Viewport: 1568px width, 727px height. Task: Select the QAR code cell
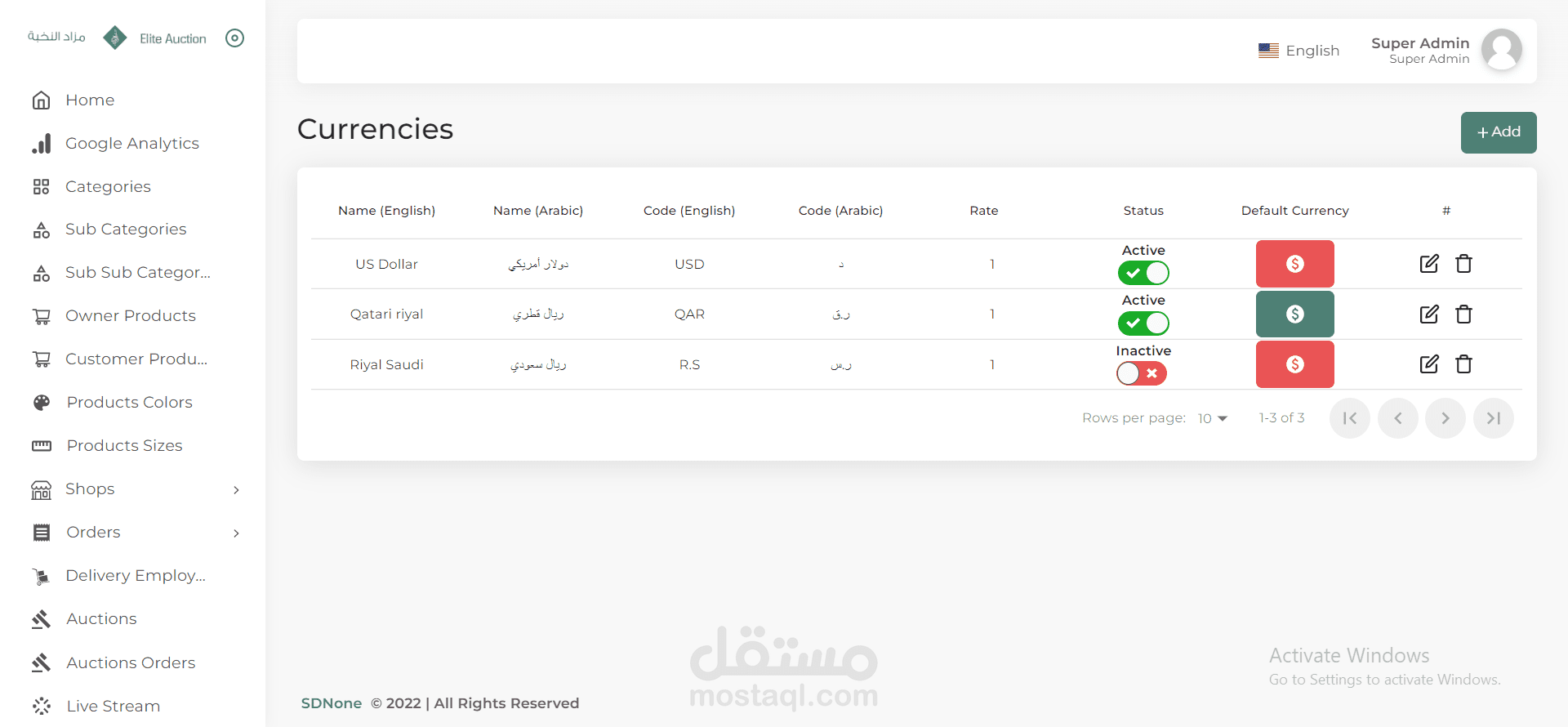689,314
